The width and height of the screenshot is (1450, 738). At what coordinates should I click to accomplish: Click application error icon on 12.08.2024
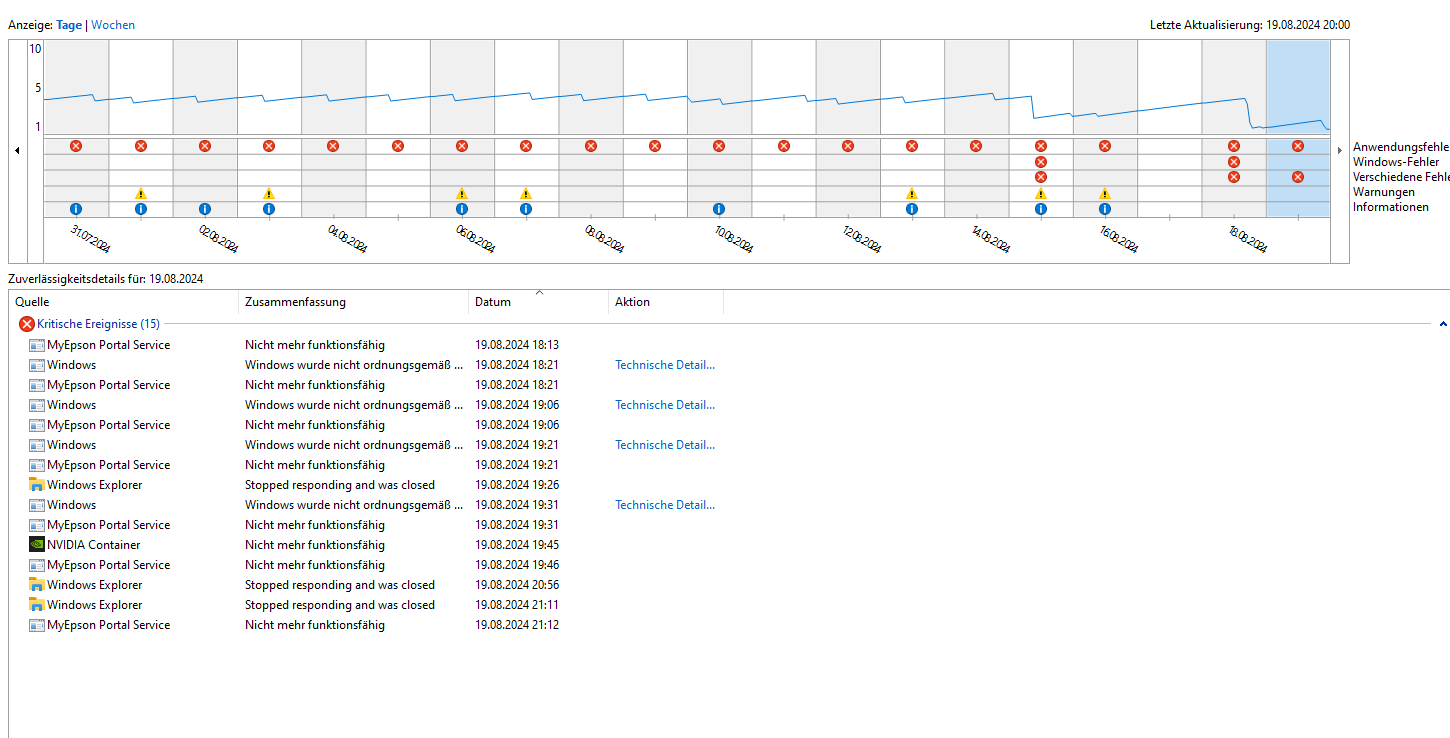coord(848,146)
